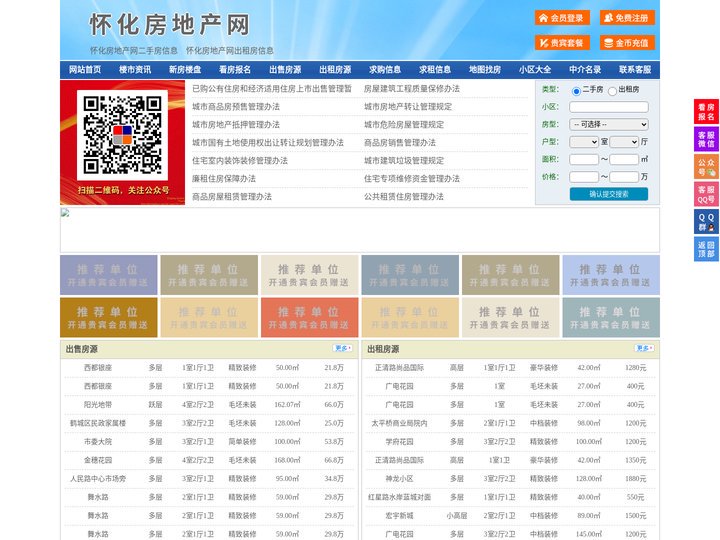Focus the minimum 面积 input field
Viewport: 720px width, 540px height.
coord(584,159)
